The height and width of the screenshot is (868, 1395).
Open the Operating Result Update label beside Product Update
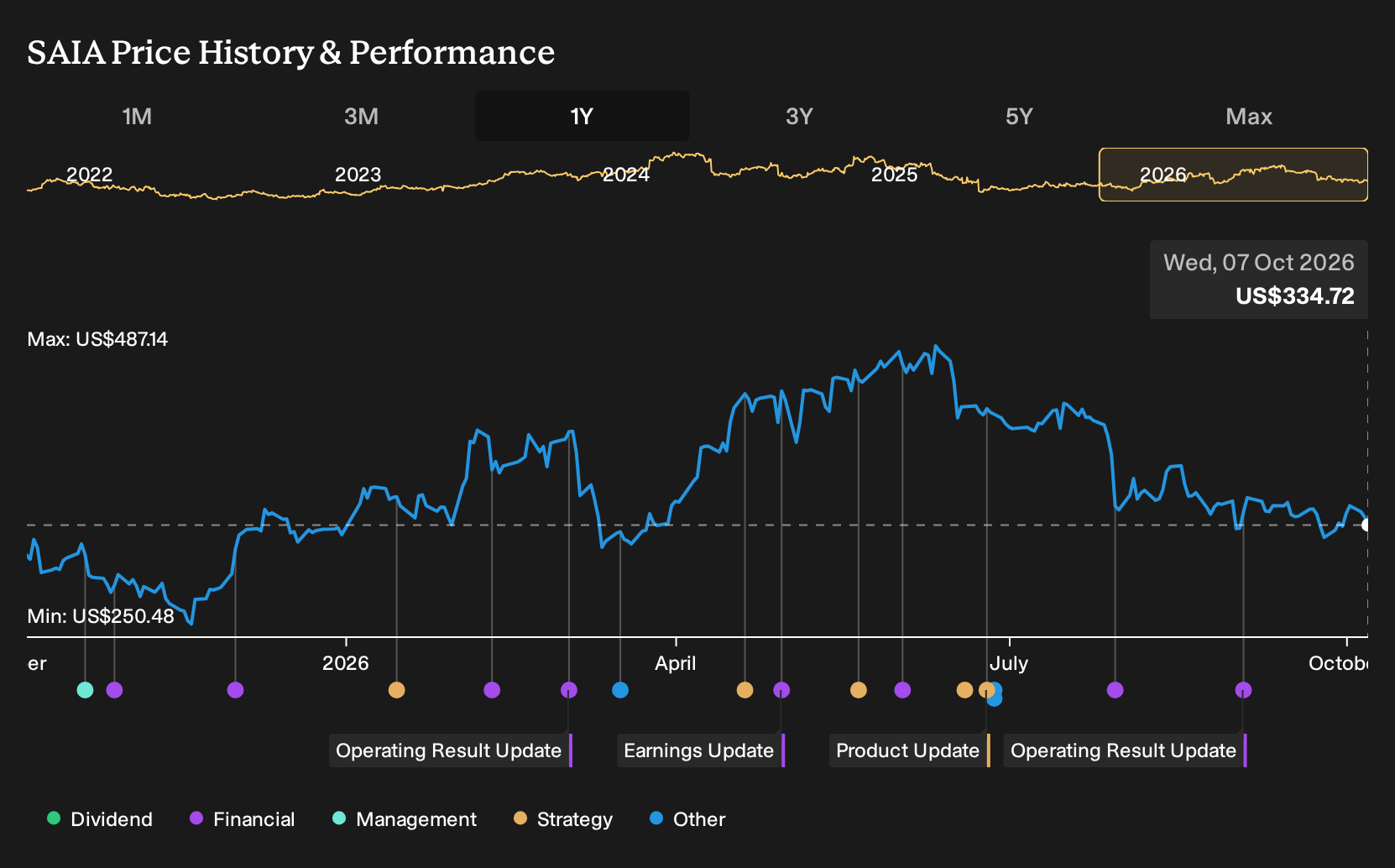point(1126,750)
